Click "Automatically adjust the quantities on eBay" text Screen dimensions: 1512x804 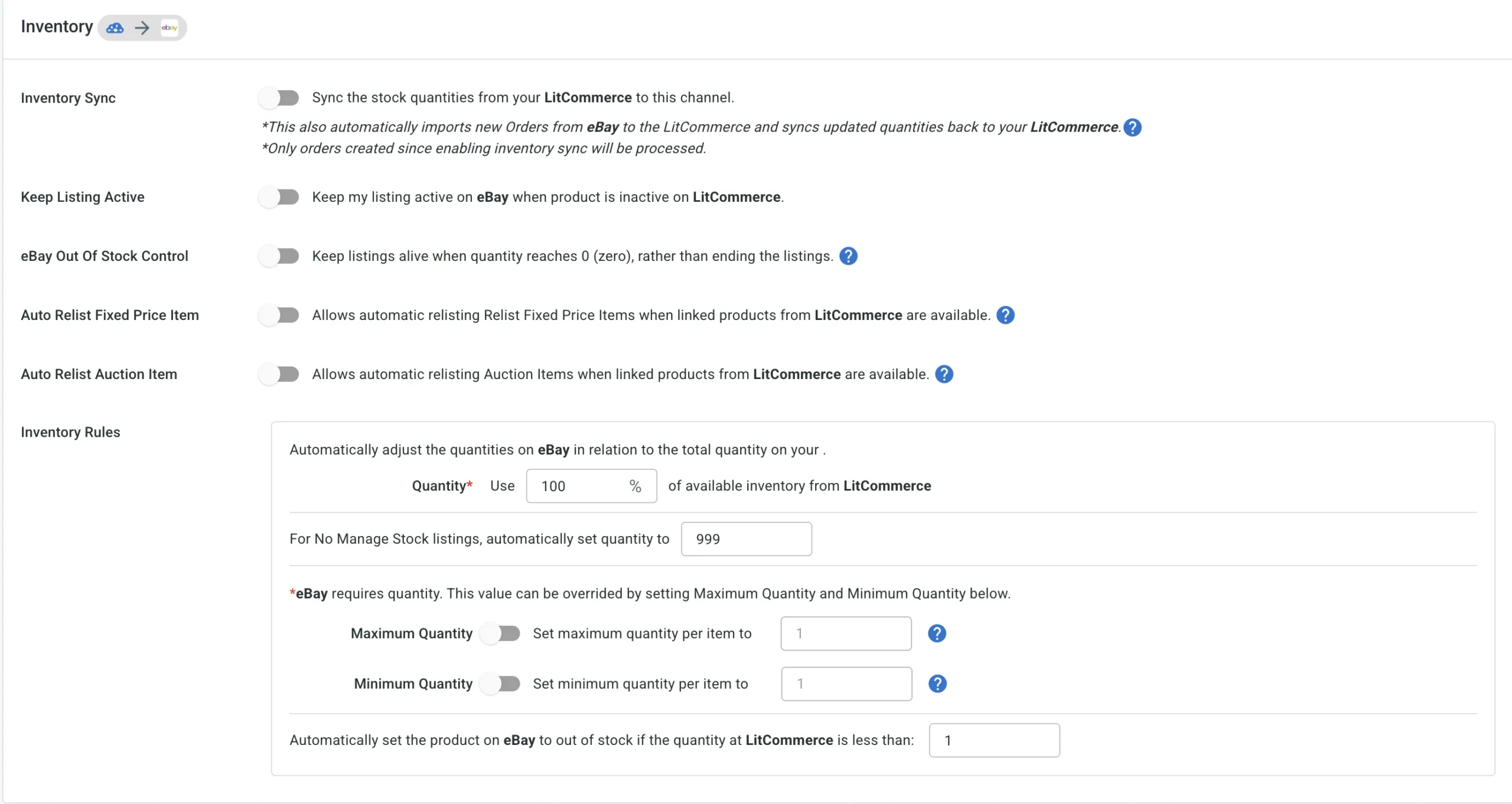[558, 450]
